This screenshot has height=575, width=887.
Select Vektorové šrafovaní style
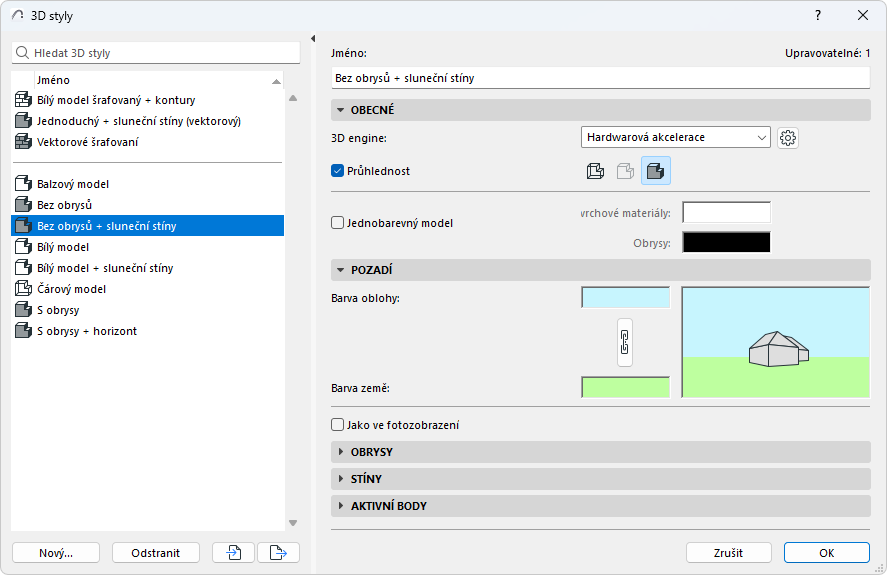pyautogui.click(x=147, y=141)
